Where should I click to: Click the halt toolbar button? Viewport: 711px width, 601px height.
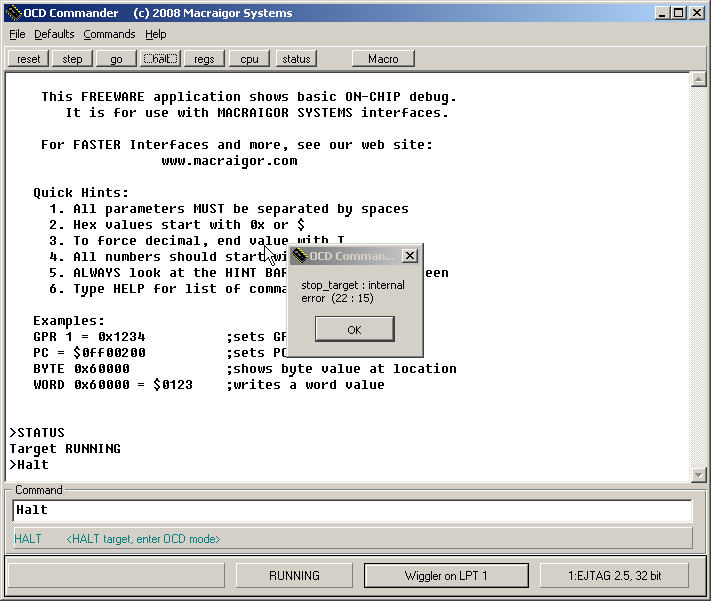[x=161, y=59]
